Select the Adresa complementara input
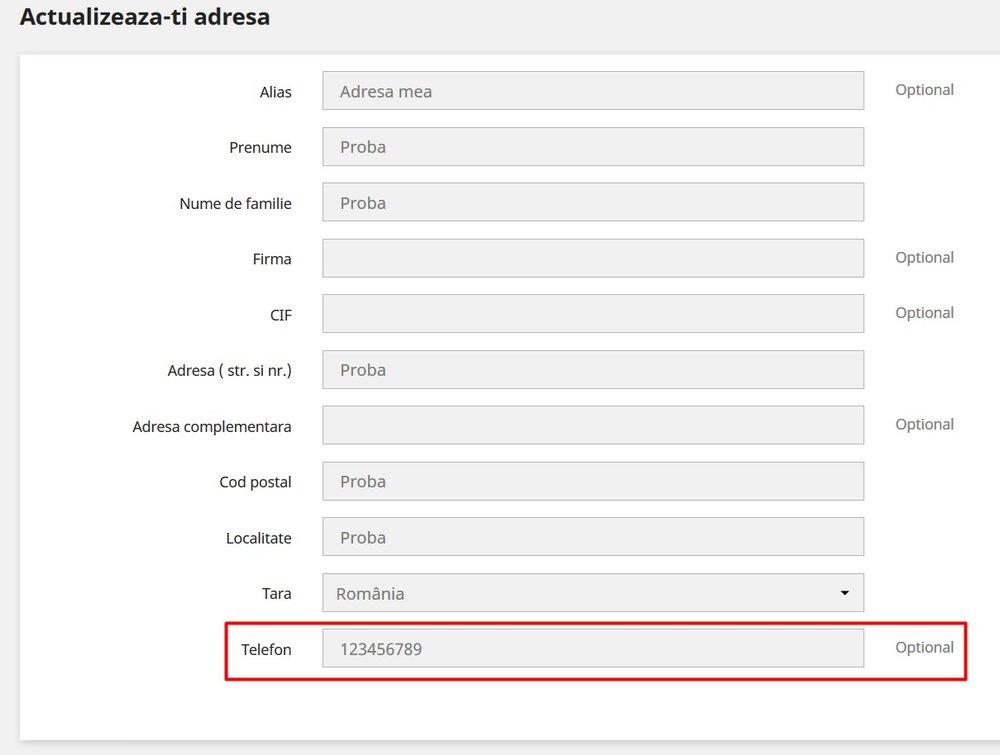The height and width of the screenshot is (755, 1000). click(592, 425)
